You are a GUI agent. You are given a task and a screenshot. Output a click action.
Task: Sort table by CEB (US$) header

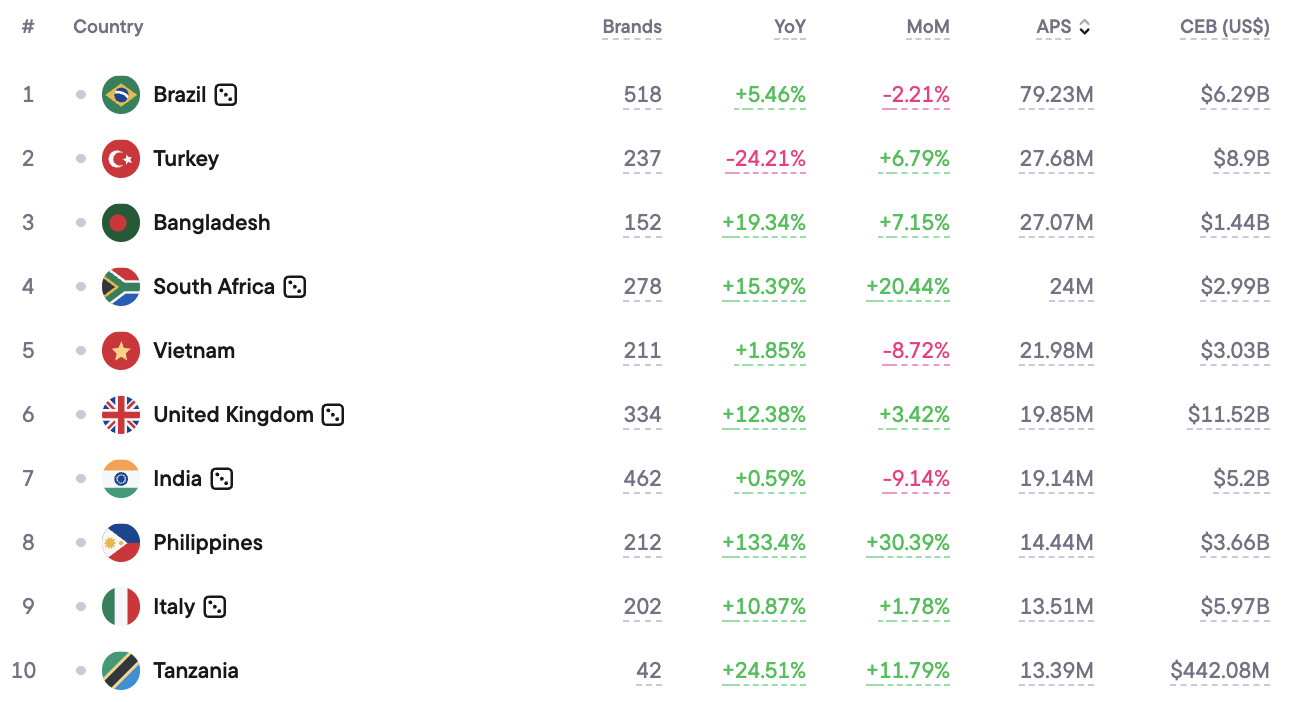point(1225,27)
